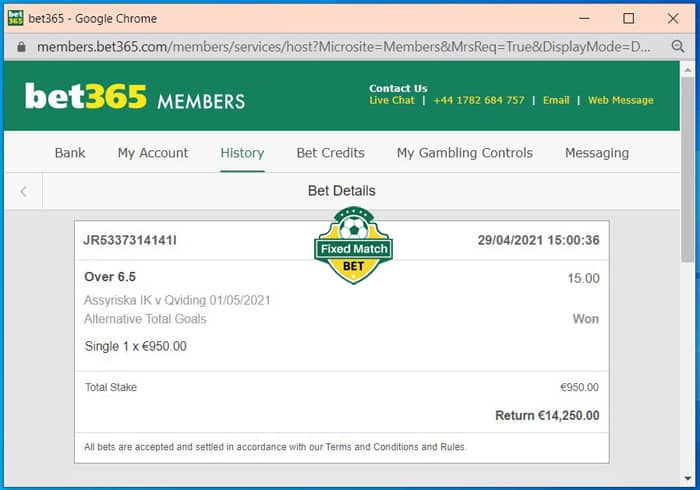Screen dimensions: 700x490
Task: Select the History tab
Action: click(242, 153)
